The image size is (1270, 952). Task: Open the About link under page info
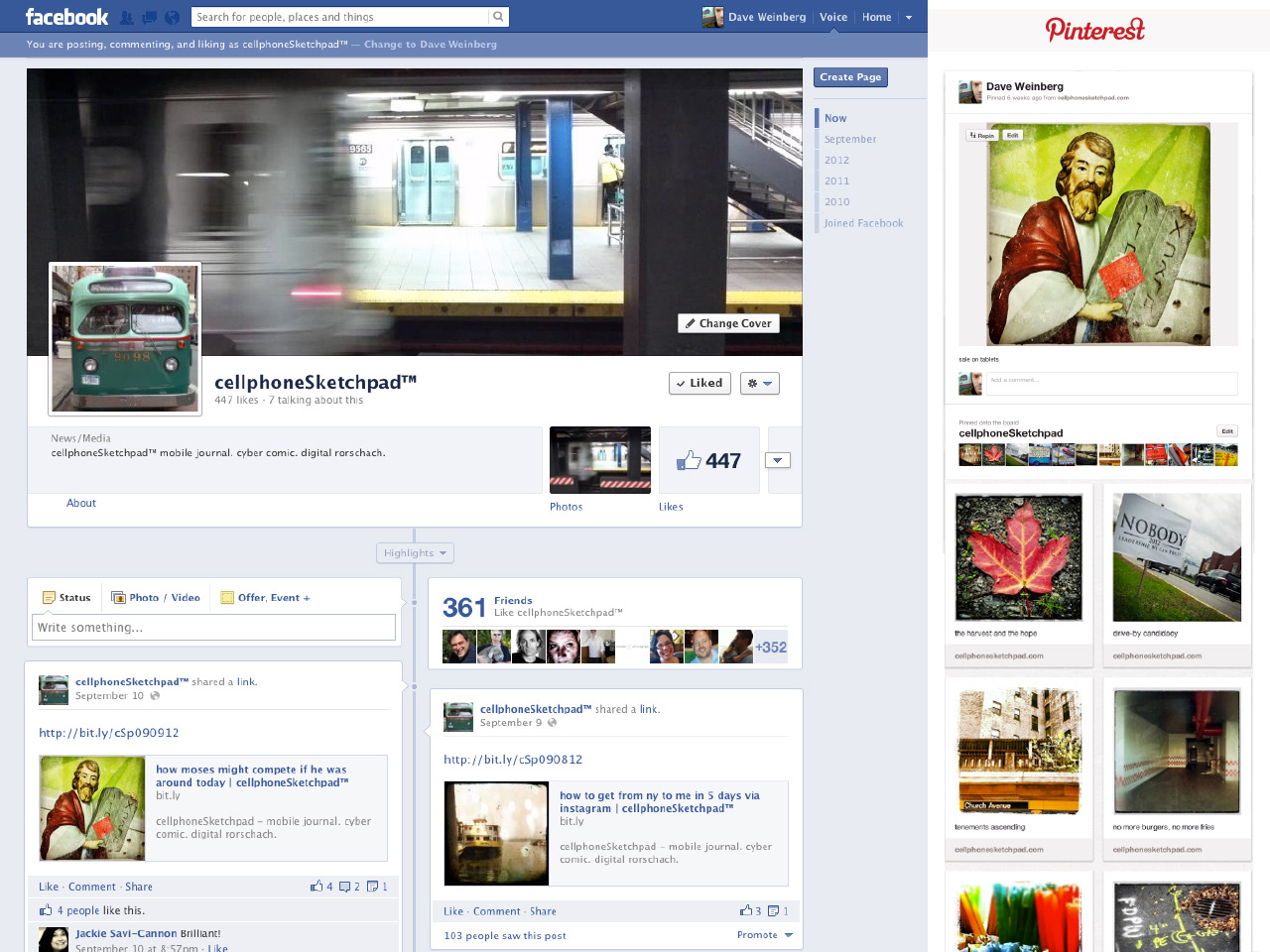pyautogui.click(x=81, y=503)
